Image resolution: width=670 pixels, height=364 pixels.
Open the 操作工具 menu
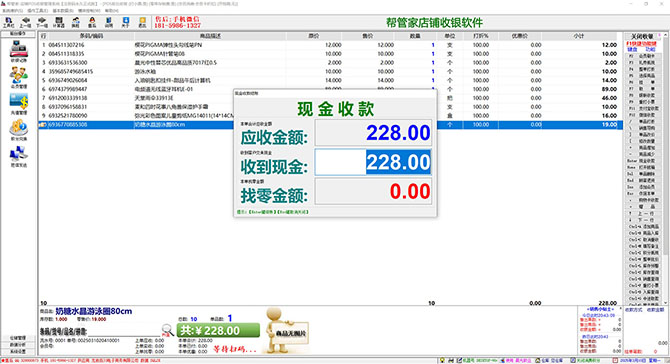pyautogui.click(x=38, y=10)
